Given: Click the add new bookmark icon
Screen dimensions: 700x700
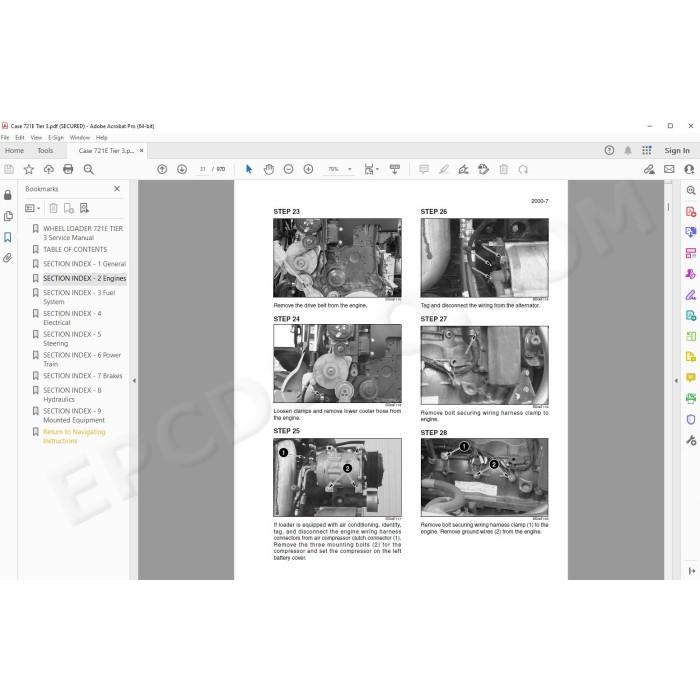Looking at the screenshot, I should [69, 208].
